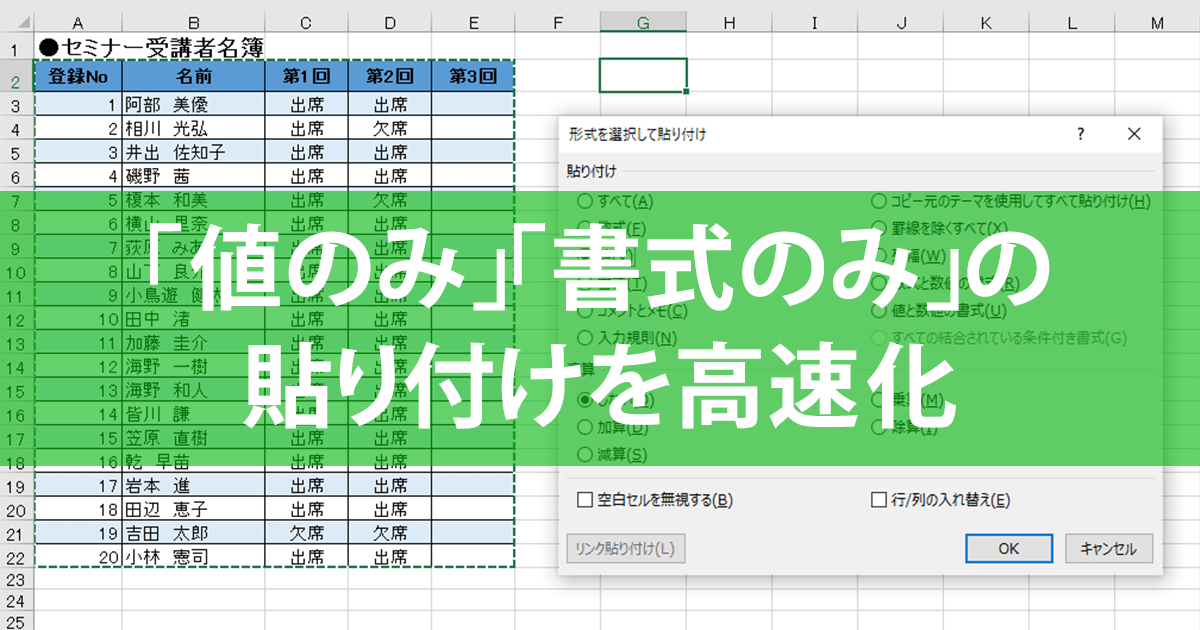
Task: Select row 1 header
Action: tap(17, 46)
